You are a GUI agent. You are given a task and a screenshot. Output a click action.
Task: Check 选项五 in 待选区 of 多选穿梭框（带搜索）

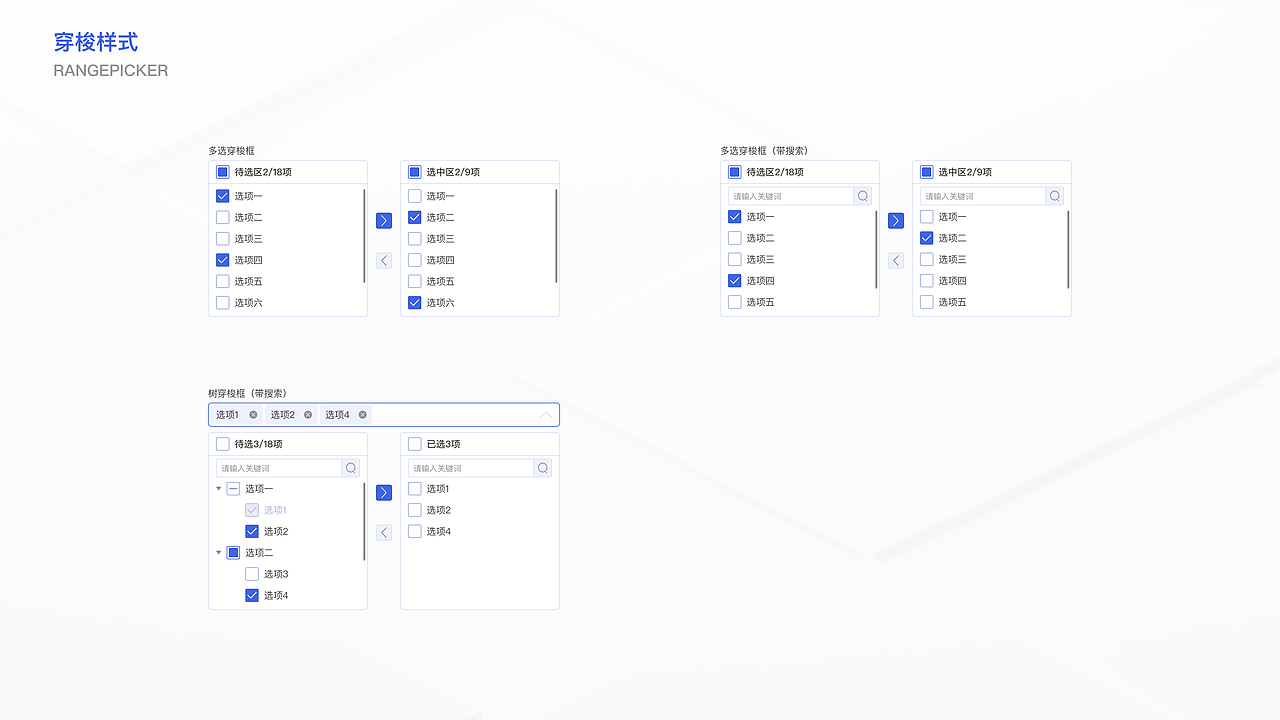(x=735, y=302)
